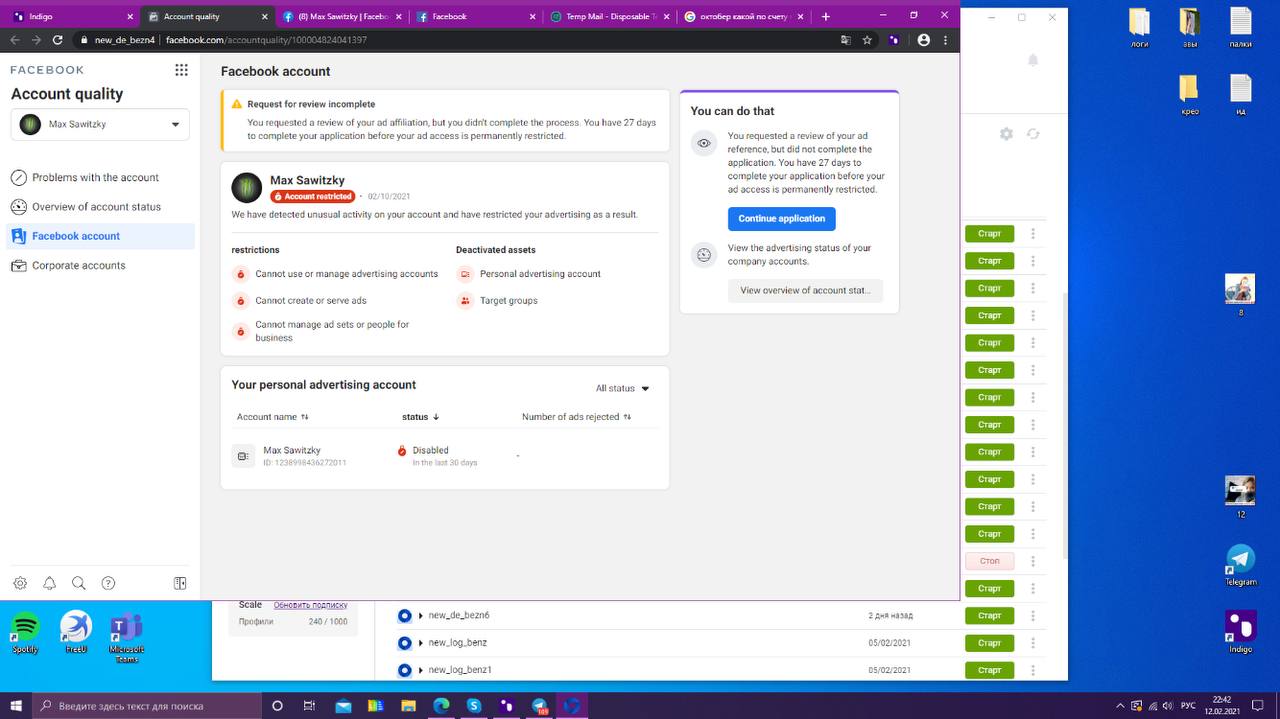Open the browser three-dot menu
This screenshot has width=1280, height=719.
click(x=945, y=40)
